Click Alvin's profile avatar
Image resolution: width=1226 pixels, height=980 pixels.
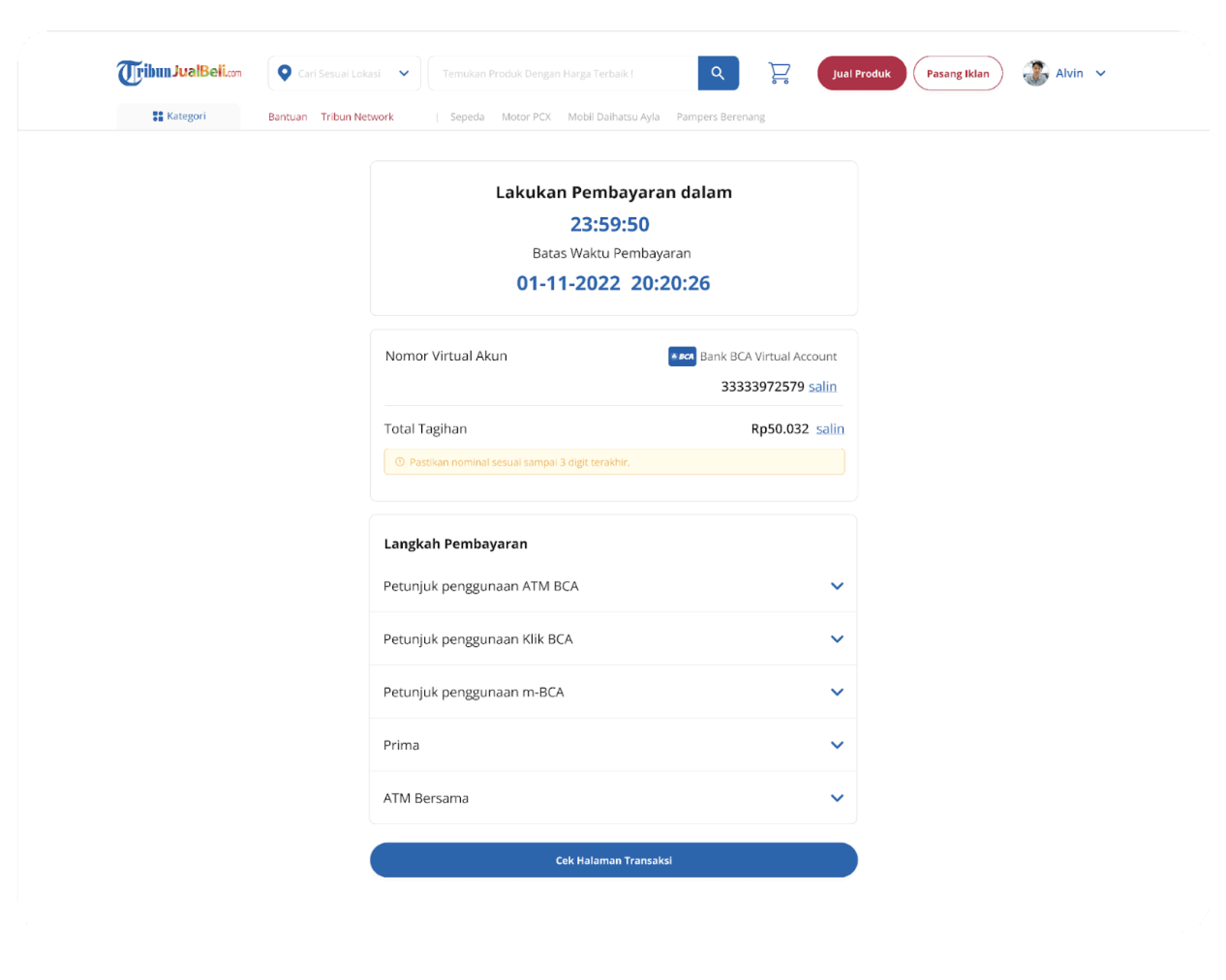point(1036,74)
